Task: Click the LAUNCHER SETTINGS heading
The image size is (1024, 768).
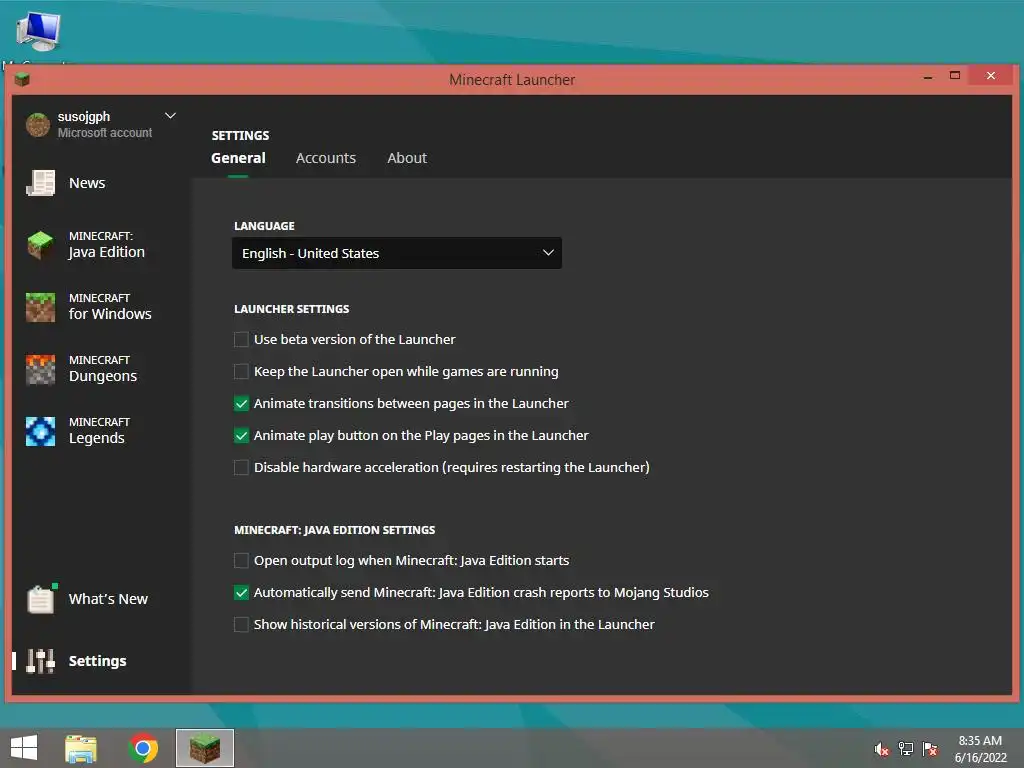Action: click(x=291, y=309)
